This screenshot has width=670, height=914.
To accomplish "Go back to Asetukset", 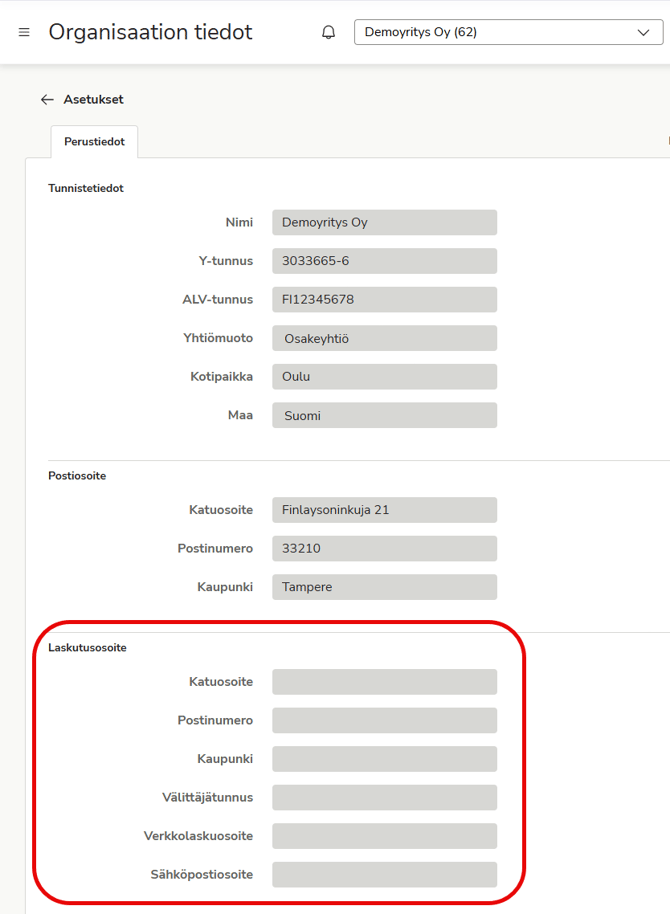I will pos(93,100).
